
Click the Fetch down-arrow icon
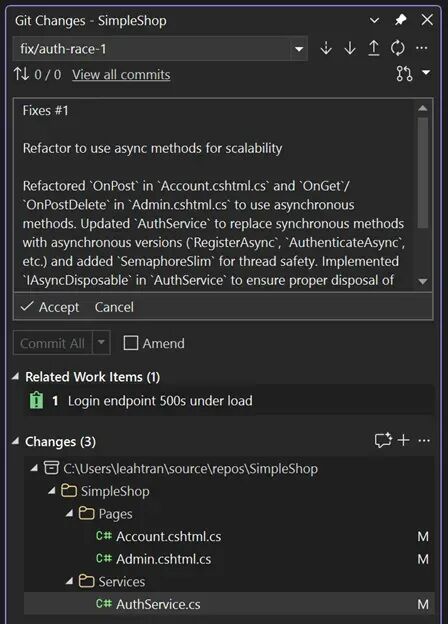pyautogui.click(x=326, y=49)
